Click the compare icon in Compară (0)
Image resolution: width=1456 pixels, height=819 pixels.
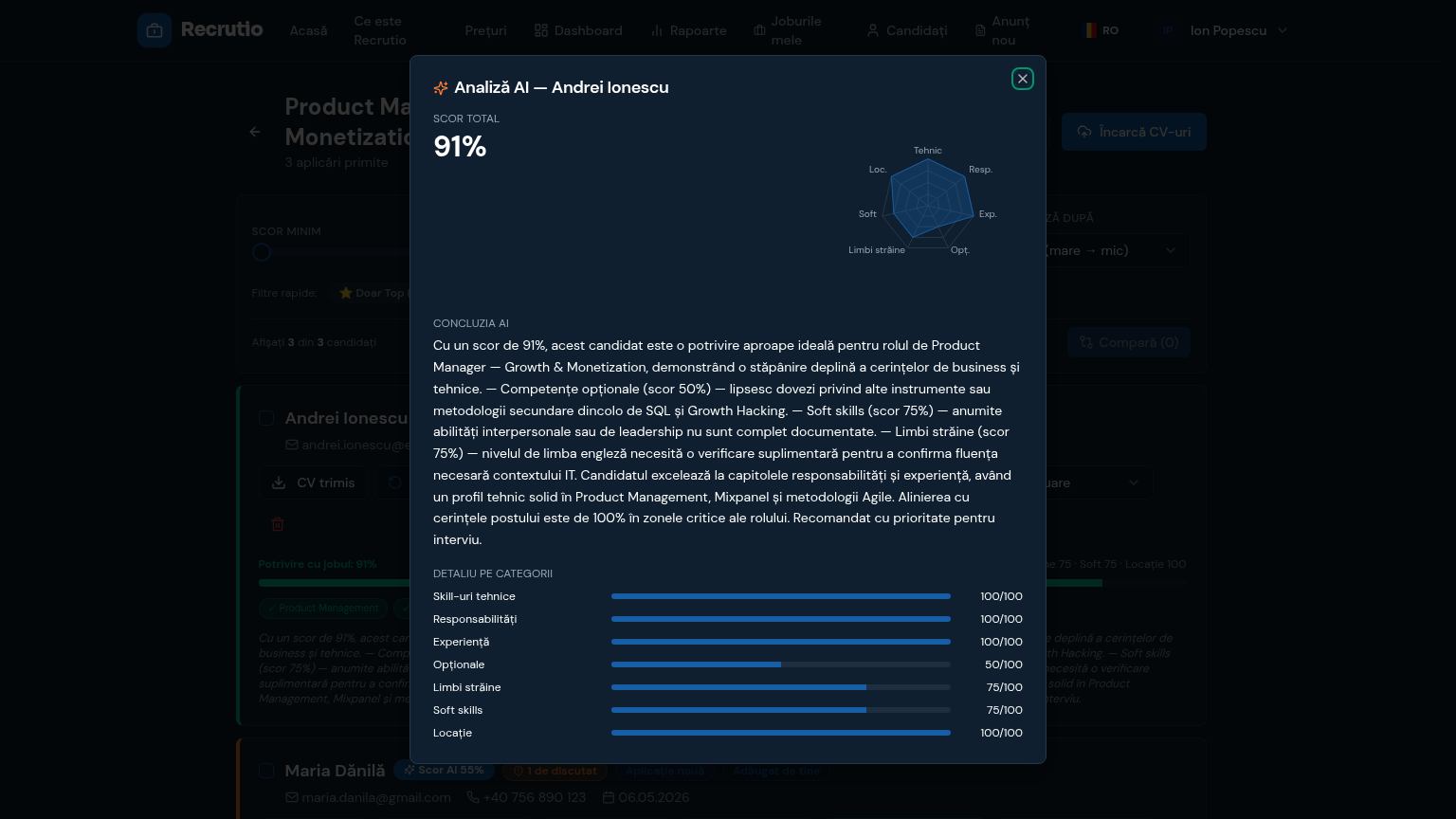1086,342
